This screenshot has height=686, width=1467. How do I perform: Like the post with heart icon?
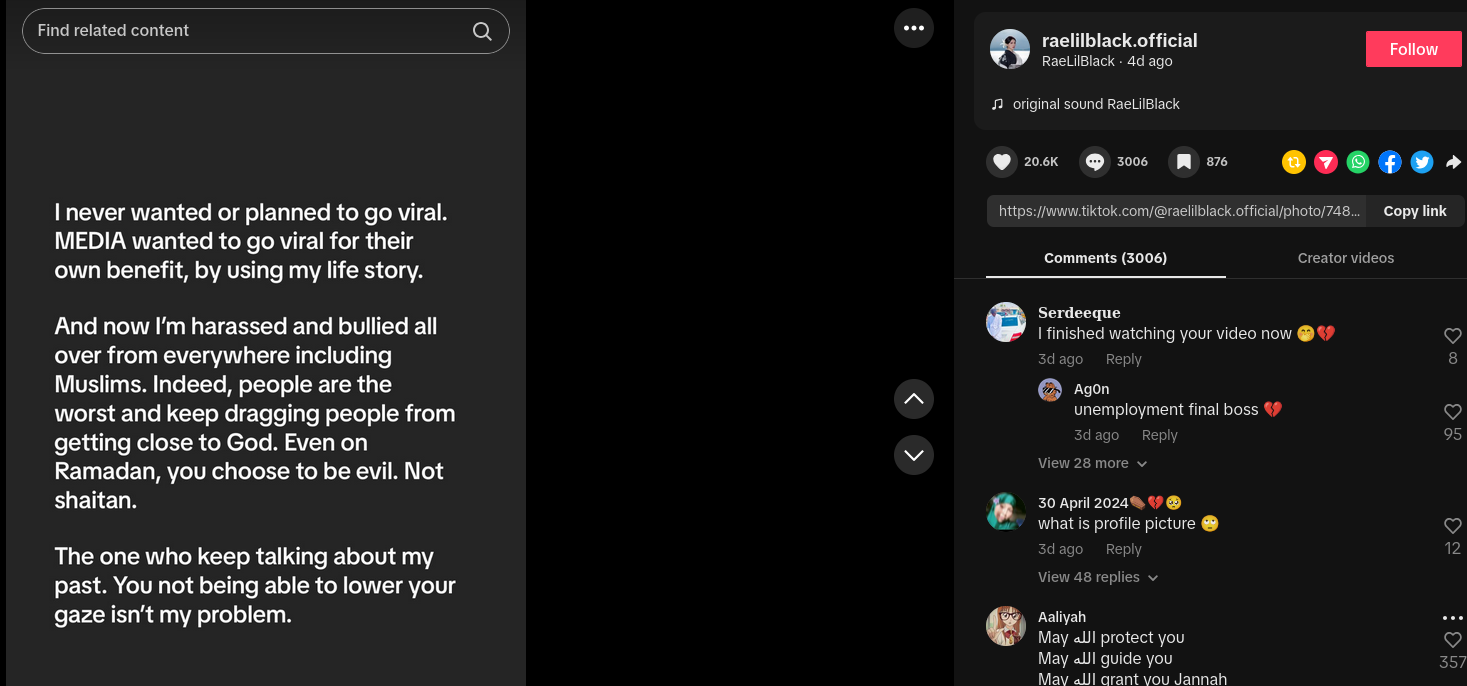(x=1002, y=162)
